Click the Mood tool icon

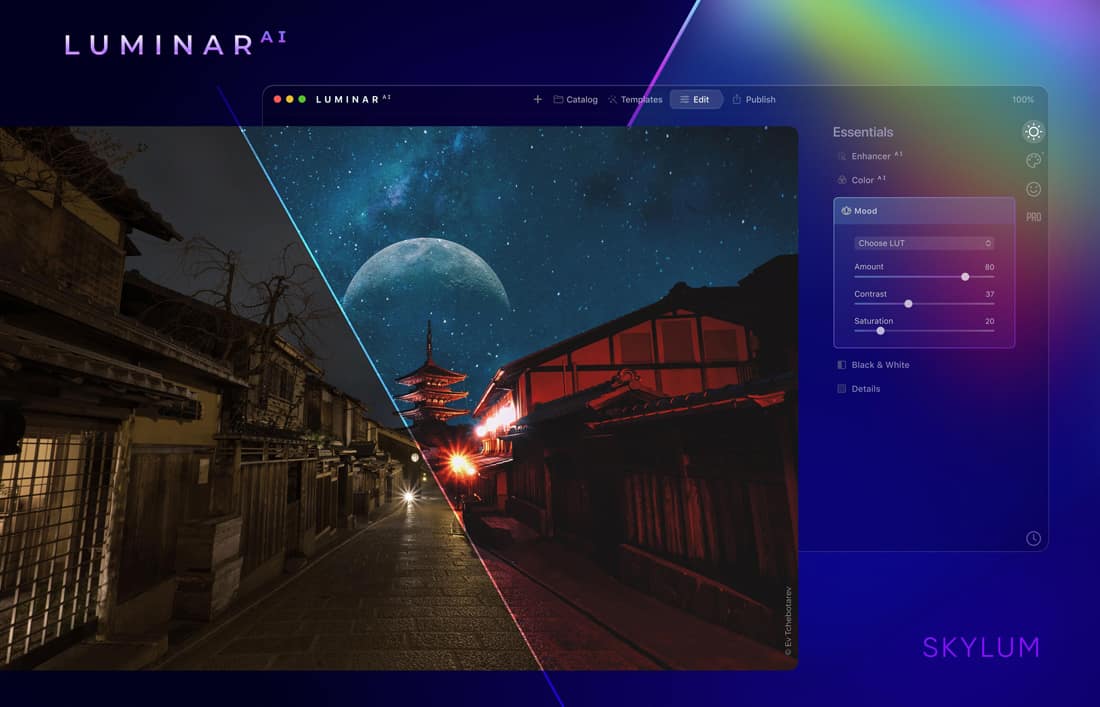click(x=846, y=211)
